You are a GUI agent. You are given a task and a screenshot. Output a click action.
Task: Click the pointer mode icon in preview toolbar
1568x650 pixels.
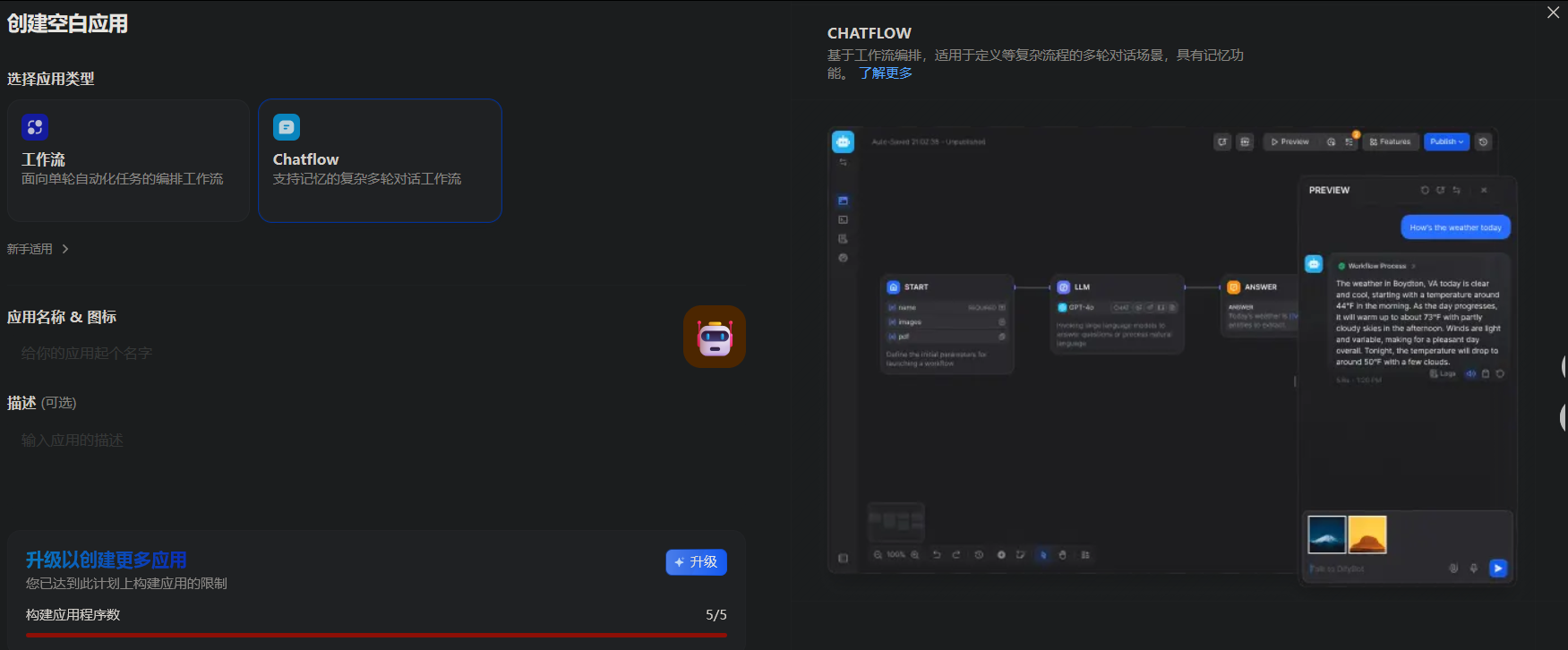1042,555
